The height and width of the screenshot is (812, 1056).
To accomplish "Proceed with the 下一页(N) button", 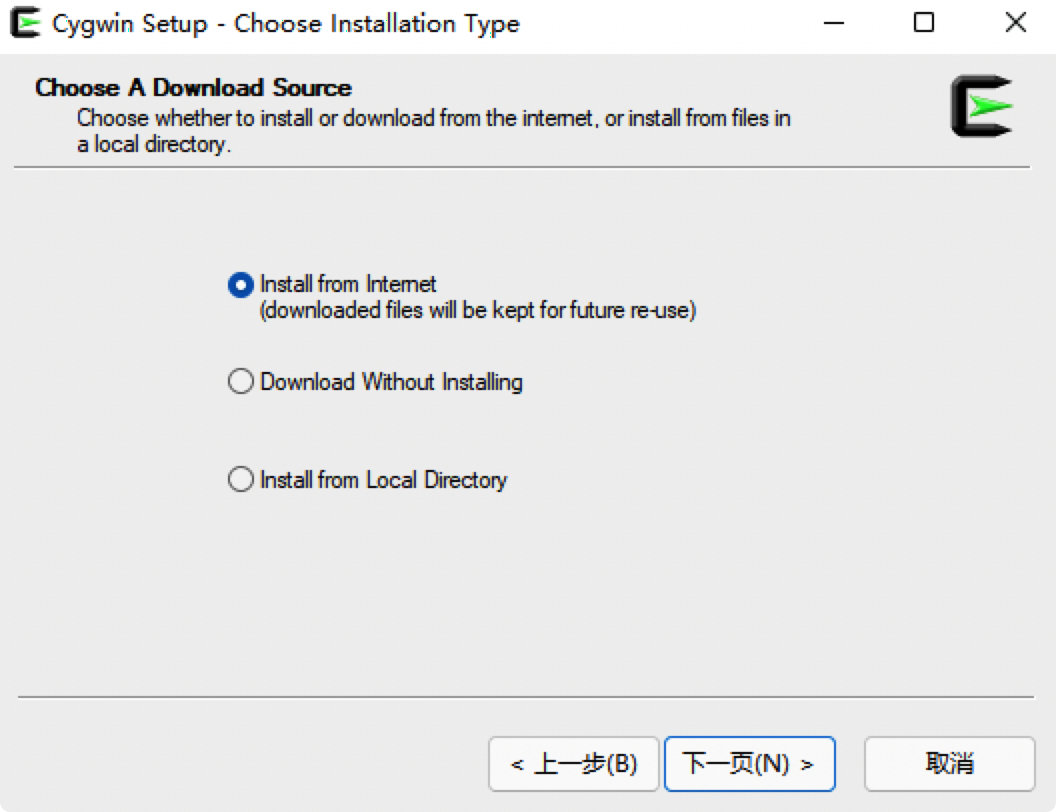I will (x=749, y=764).
